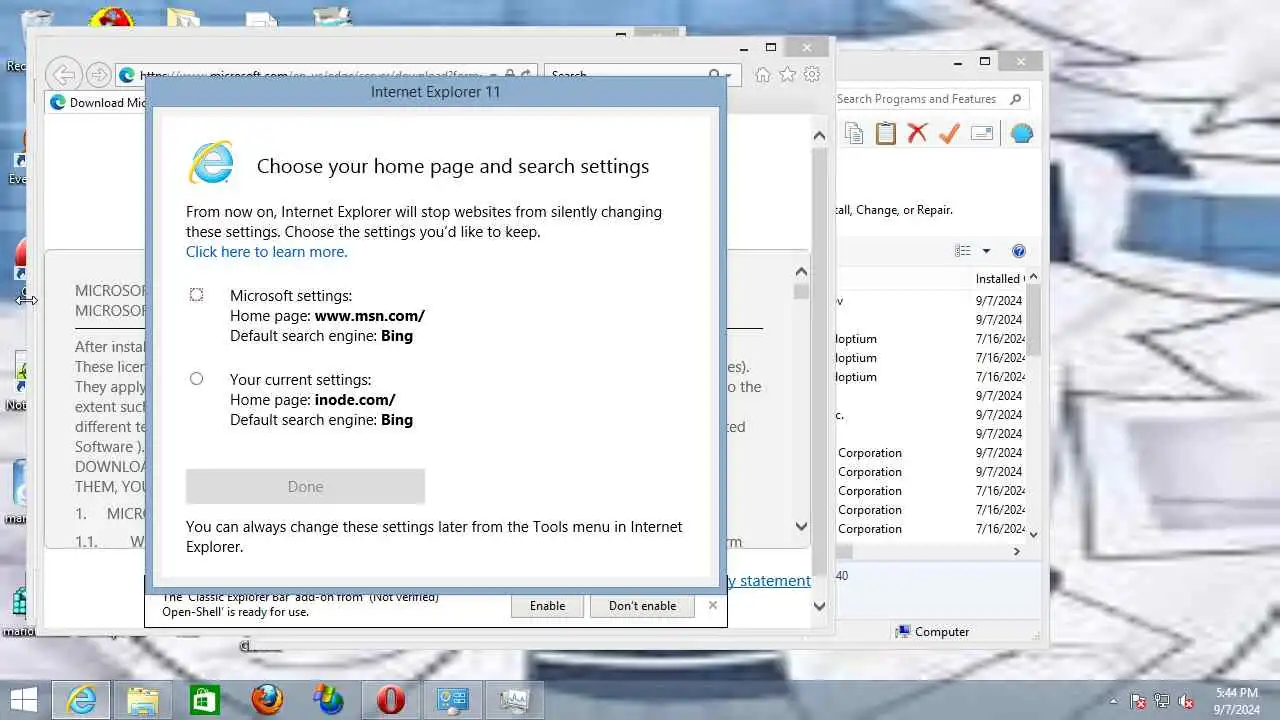1280x720 pixels.
Task: Select the Your current settings radio option
Action: [x=196, y=379]
